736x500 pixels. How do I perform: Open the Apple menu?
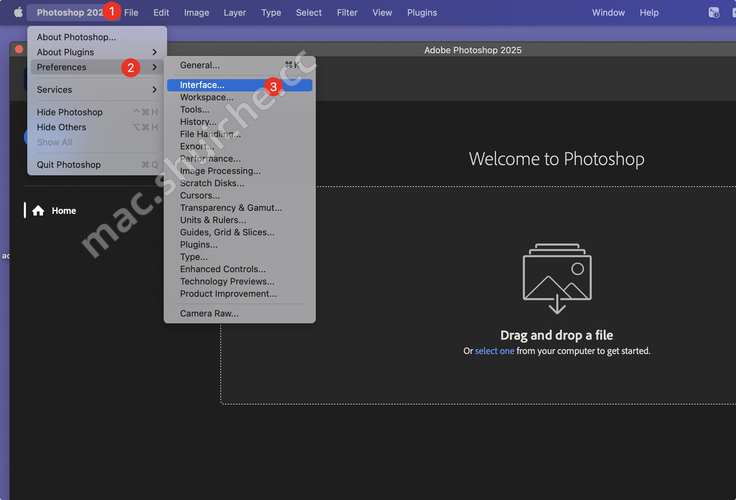(18, 12)
